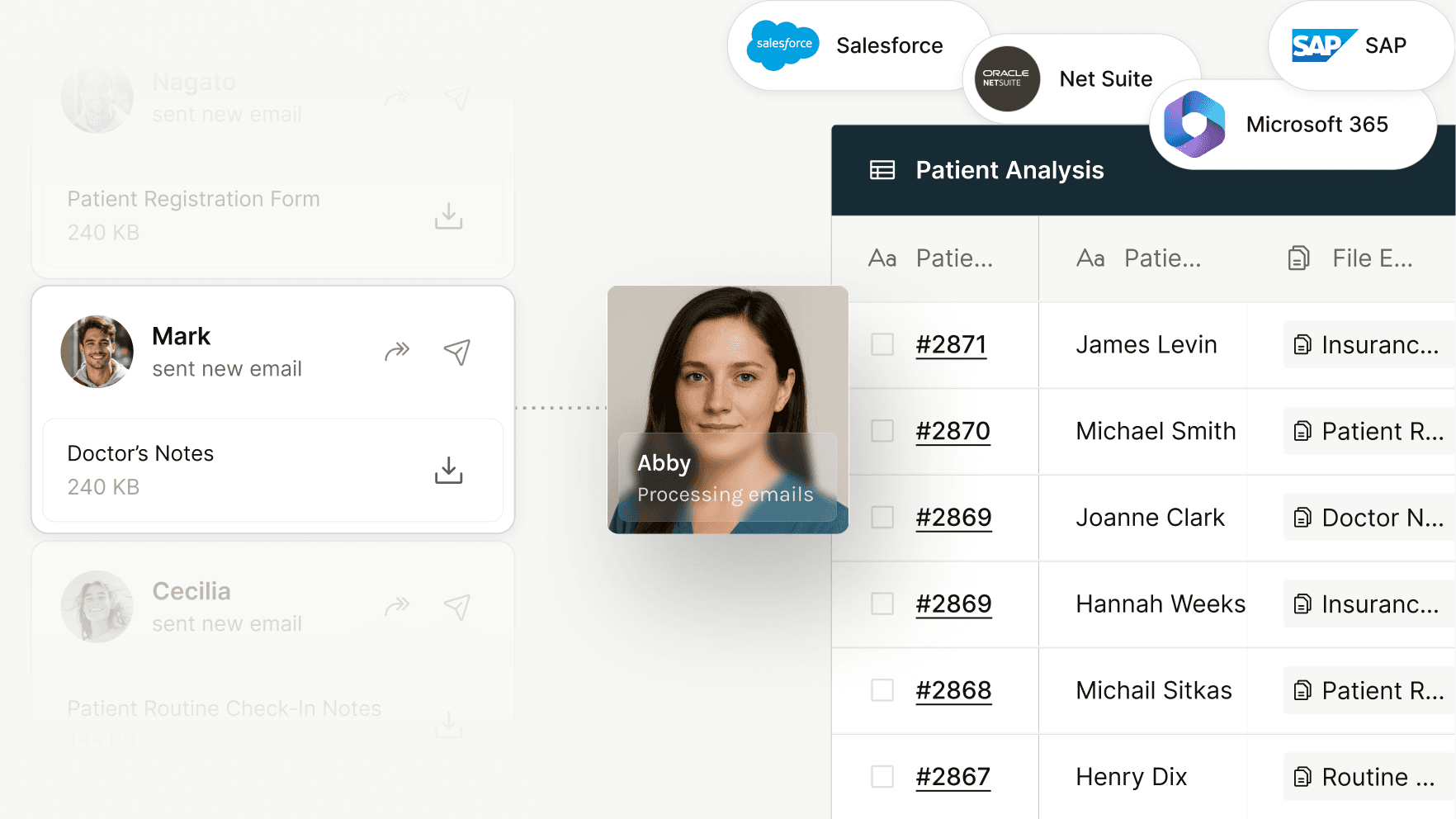Check the box for row #2867
This screenshot has height=819, width=1456.
[x=882, y=777]
